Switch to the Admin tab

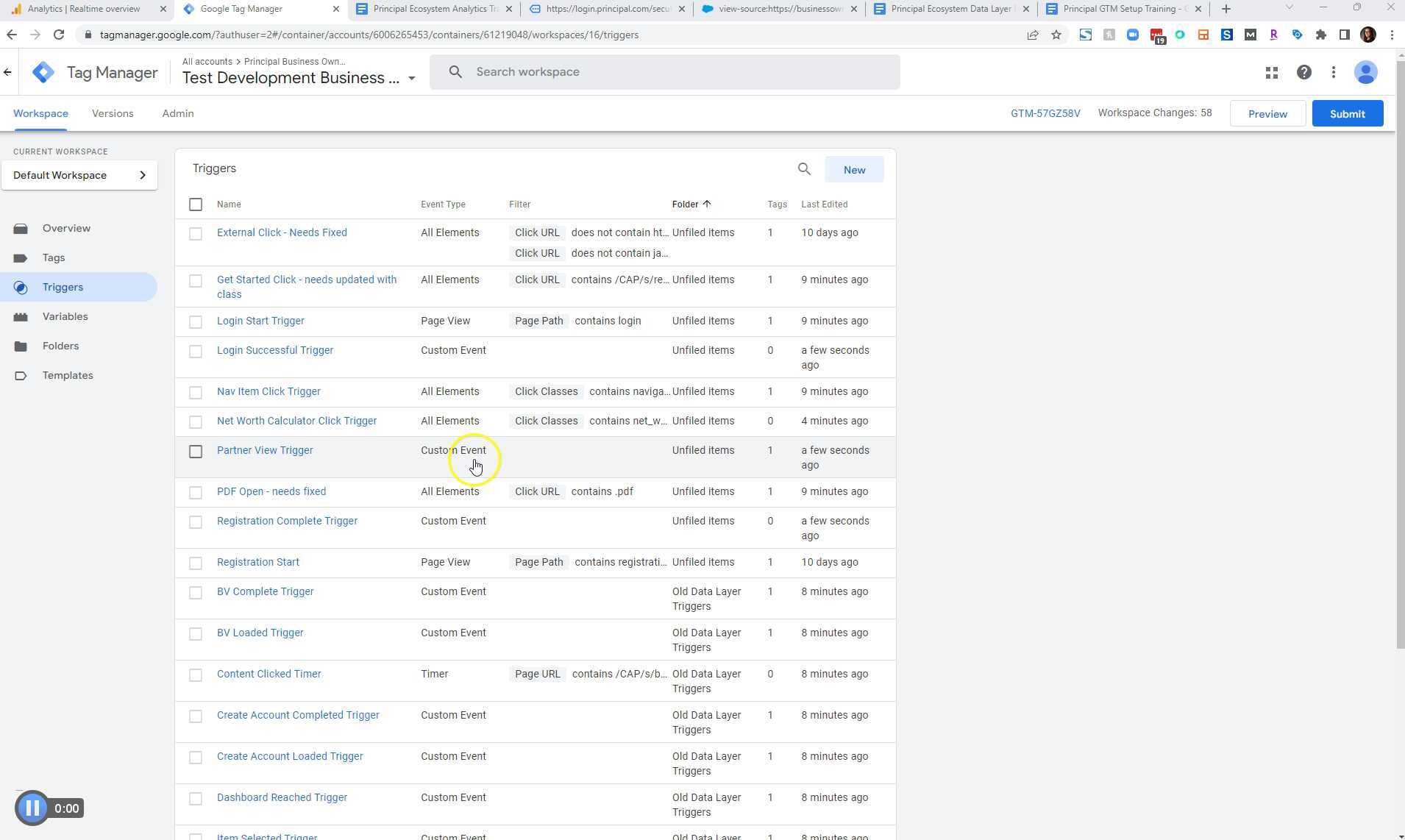tap(177, 113)
